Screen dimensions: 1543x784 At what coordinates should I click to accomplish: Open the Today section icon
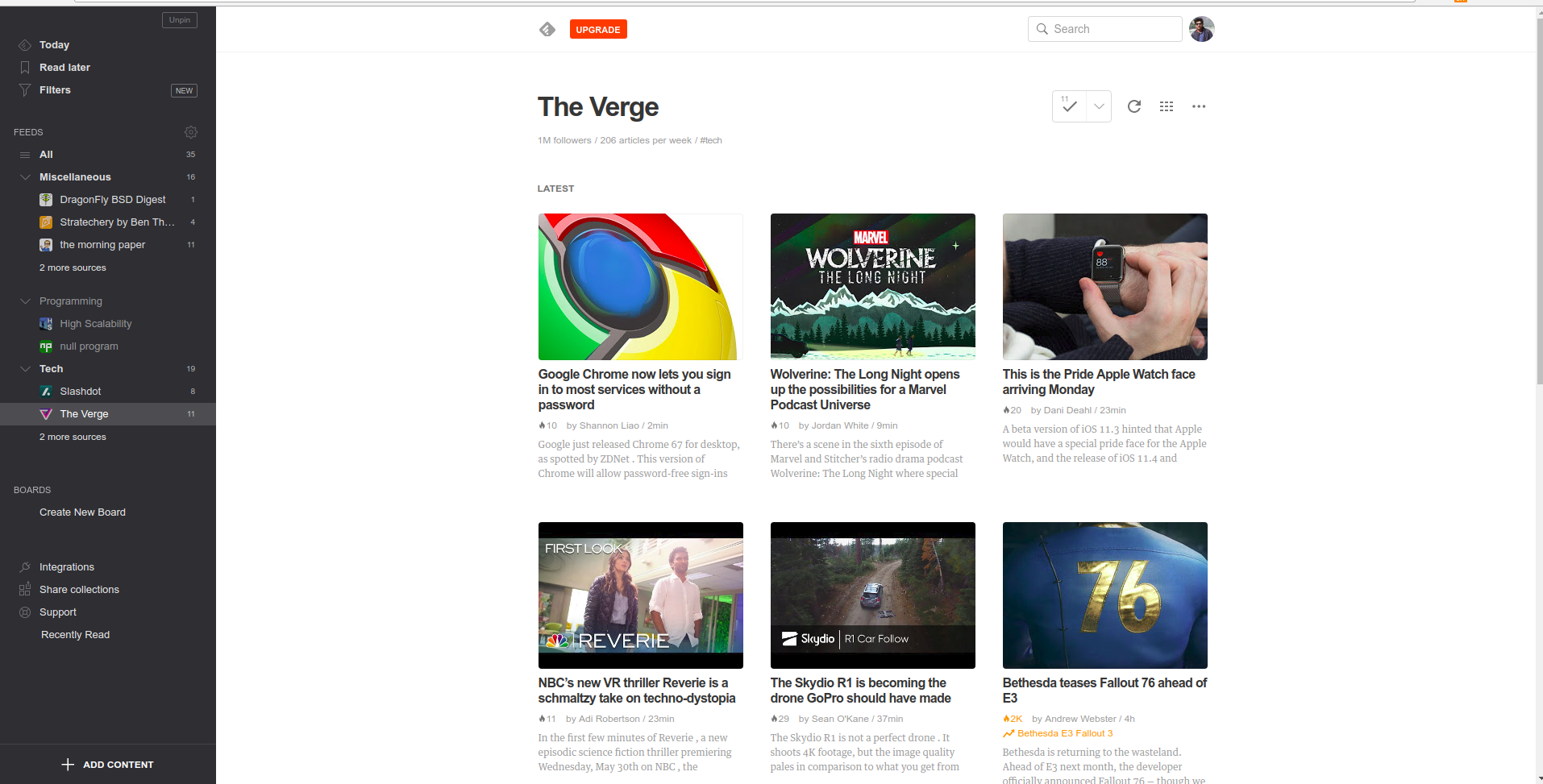pyautogui.click(x=25, y=45)
